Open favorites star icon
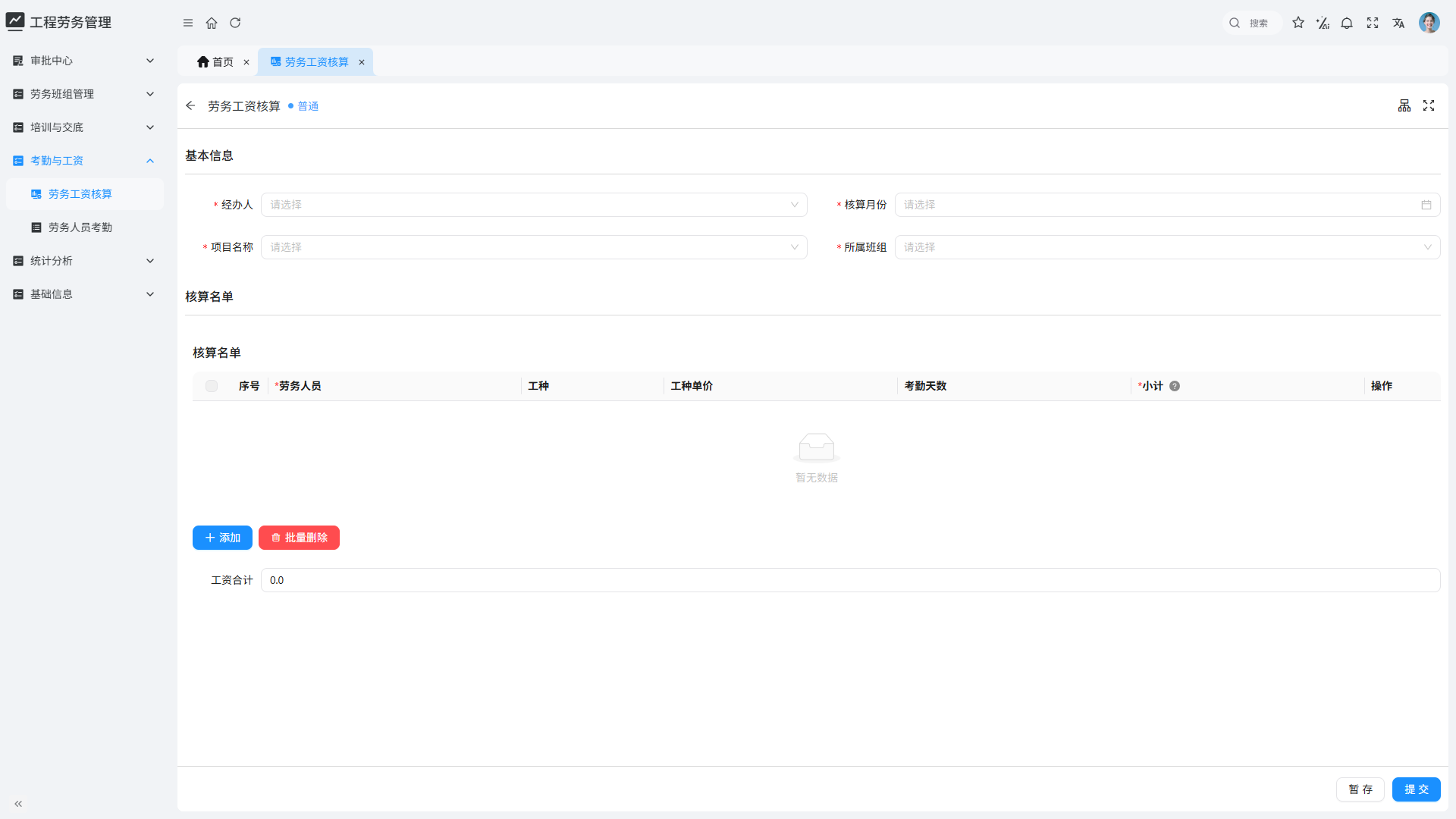Viewport: 1456px width, 819px height. pos(1298,23)
